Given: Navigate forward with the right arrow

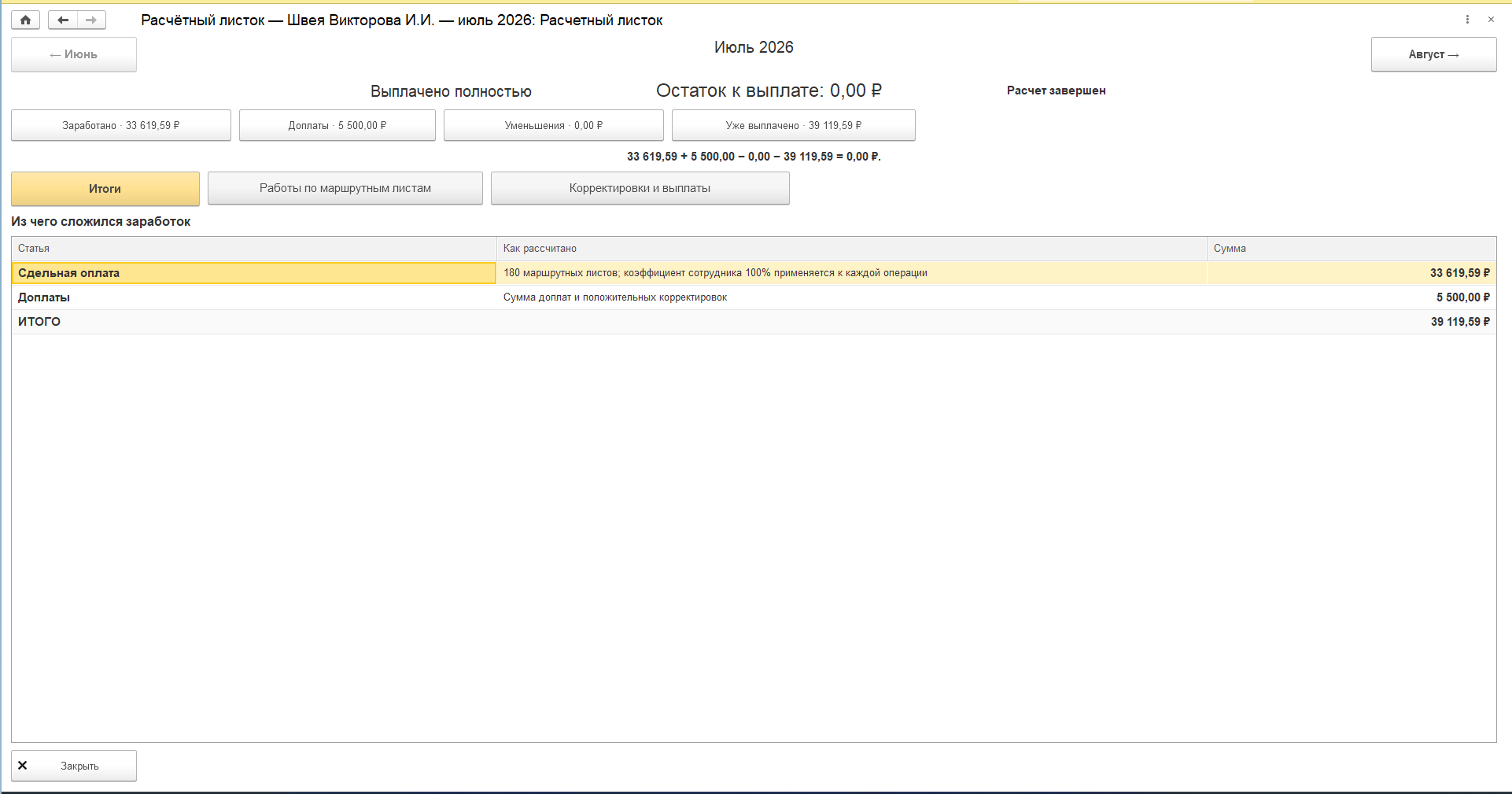Looking at the screenshot, I should coord(91,20).
